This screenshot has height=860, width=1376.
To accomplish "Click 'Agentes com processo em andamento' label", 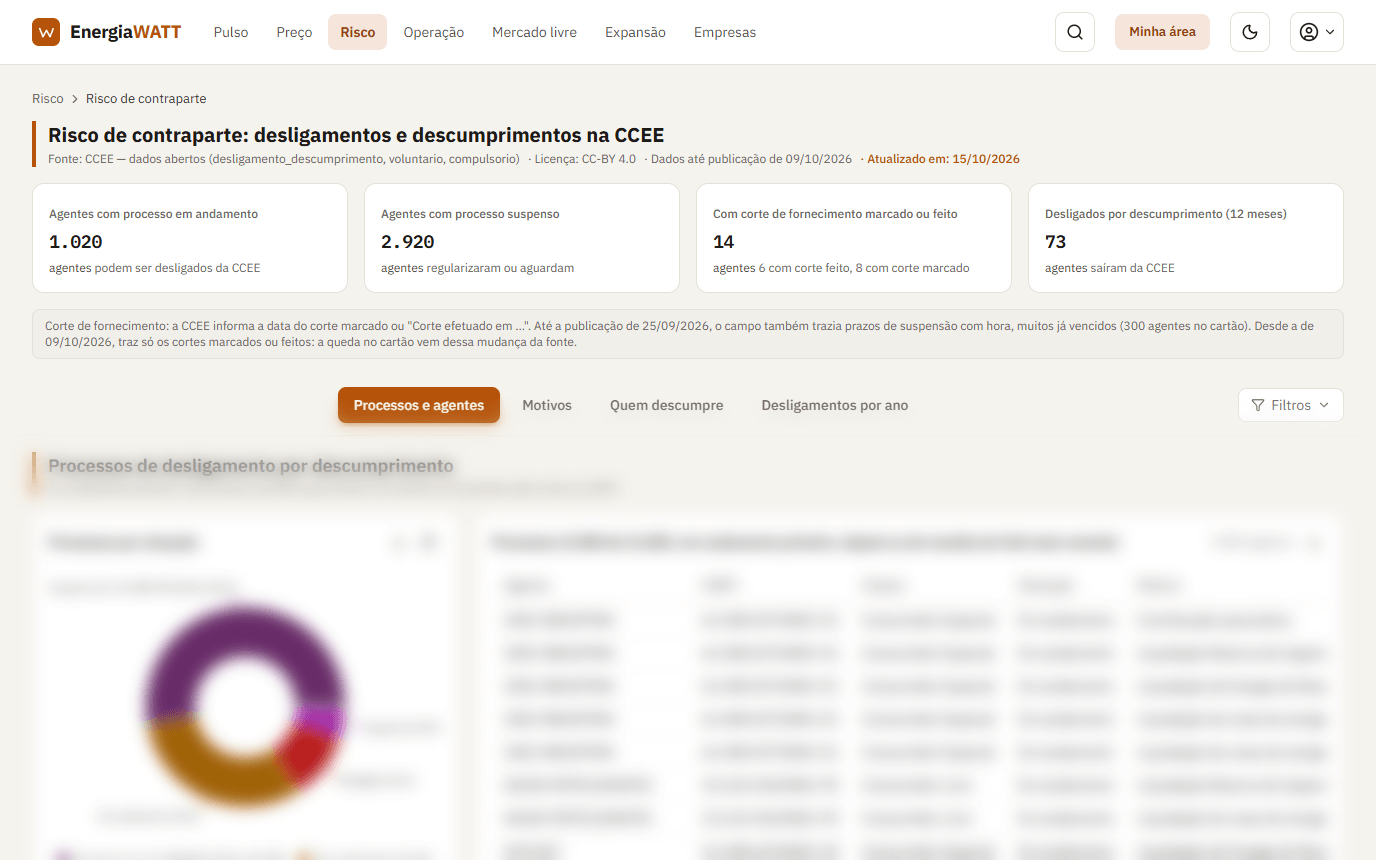I will (x=154, y=214).
